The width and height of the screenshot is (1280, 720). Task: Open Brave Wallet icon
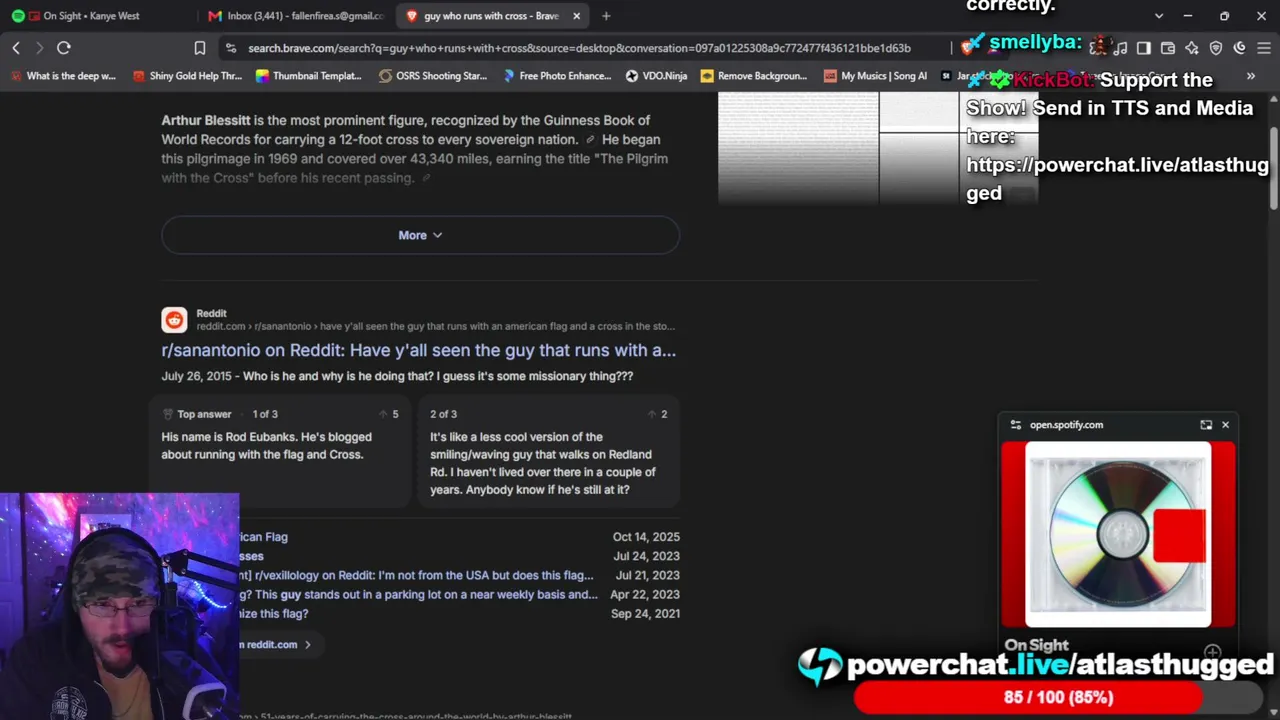[x=1168, y=48]
